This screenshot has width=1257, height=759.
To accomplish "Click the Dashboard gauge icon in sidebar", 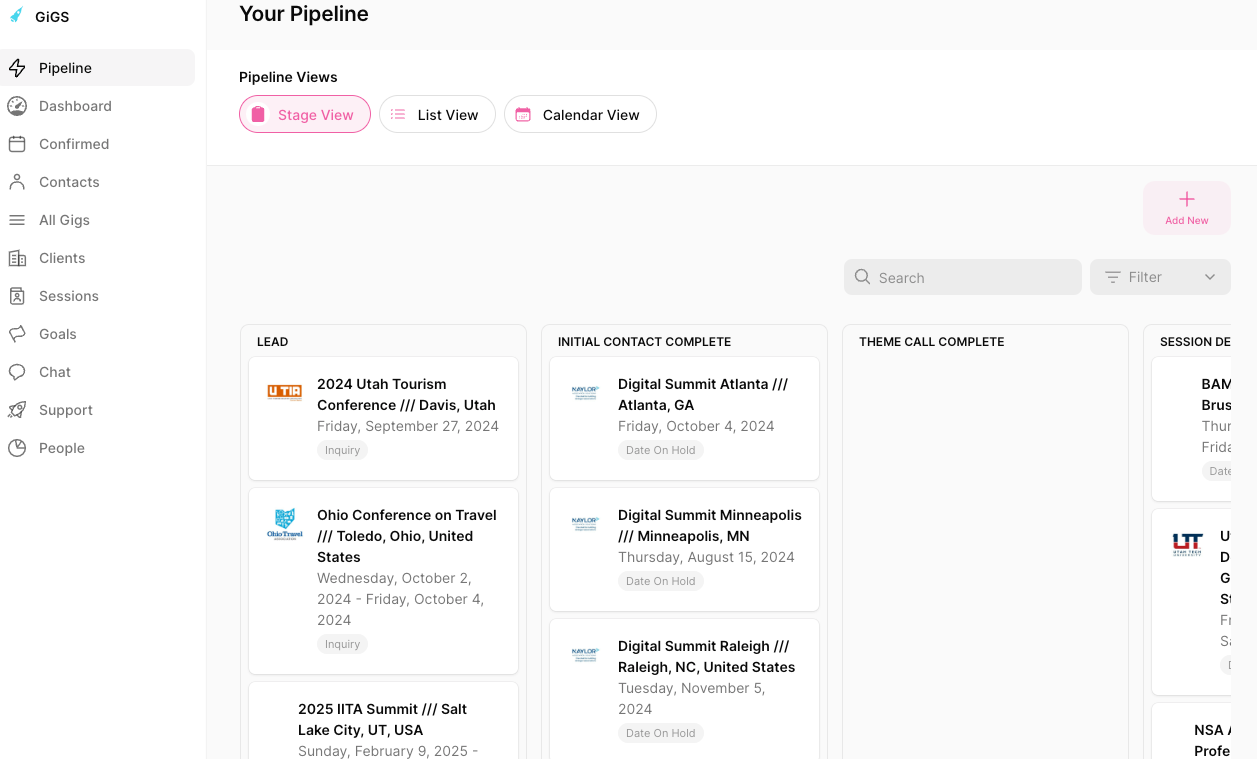I will point(17,106).
